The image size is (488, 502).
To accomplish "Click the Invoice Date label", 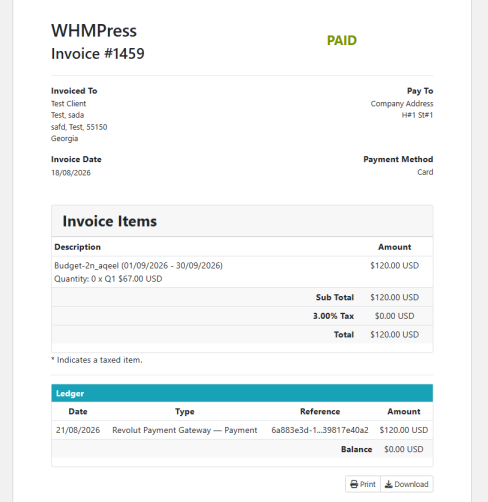I will (76, 159).
